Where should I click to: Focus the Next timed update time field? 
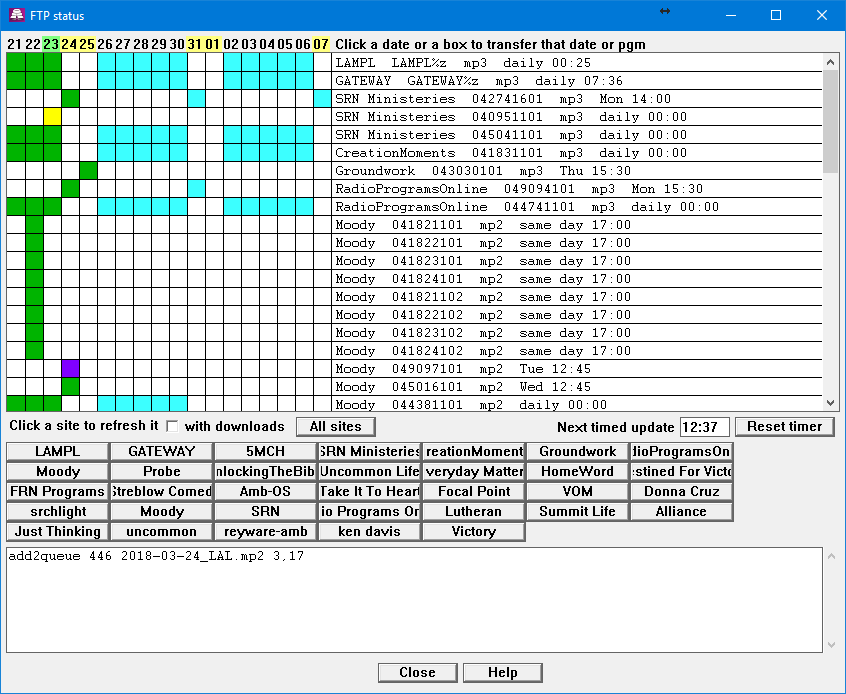(x=705, y=427)
